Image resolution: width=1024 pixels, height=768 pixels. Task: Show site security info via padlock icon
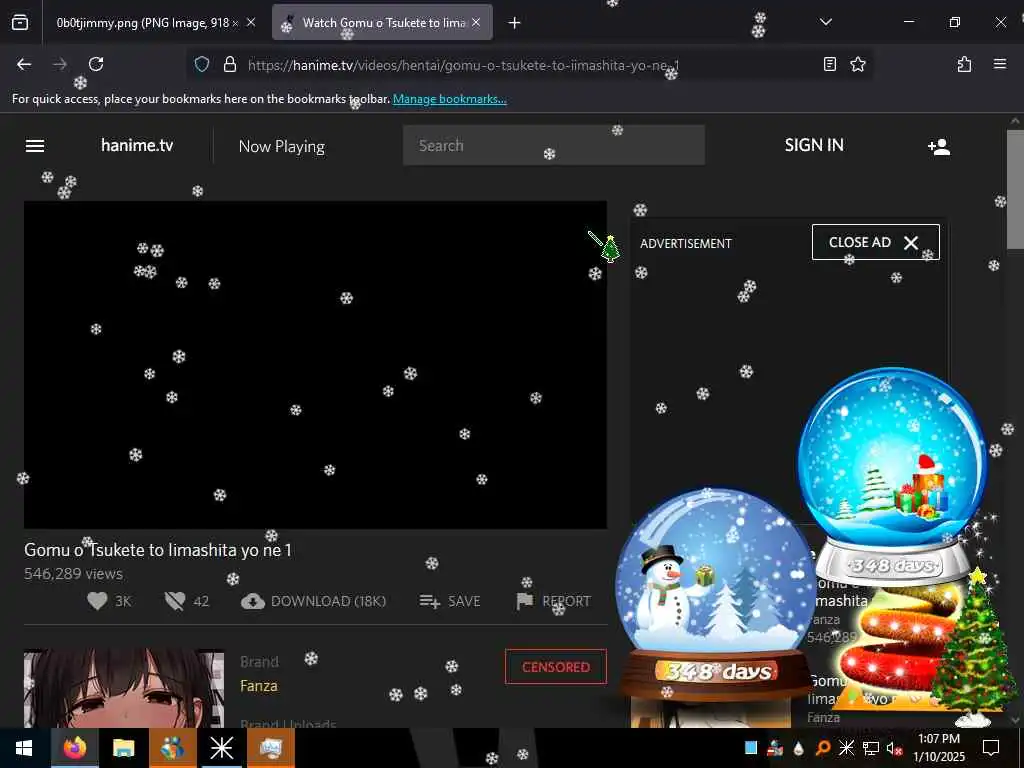pyautogui.click(x=229, y=64)
